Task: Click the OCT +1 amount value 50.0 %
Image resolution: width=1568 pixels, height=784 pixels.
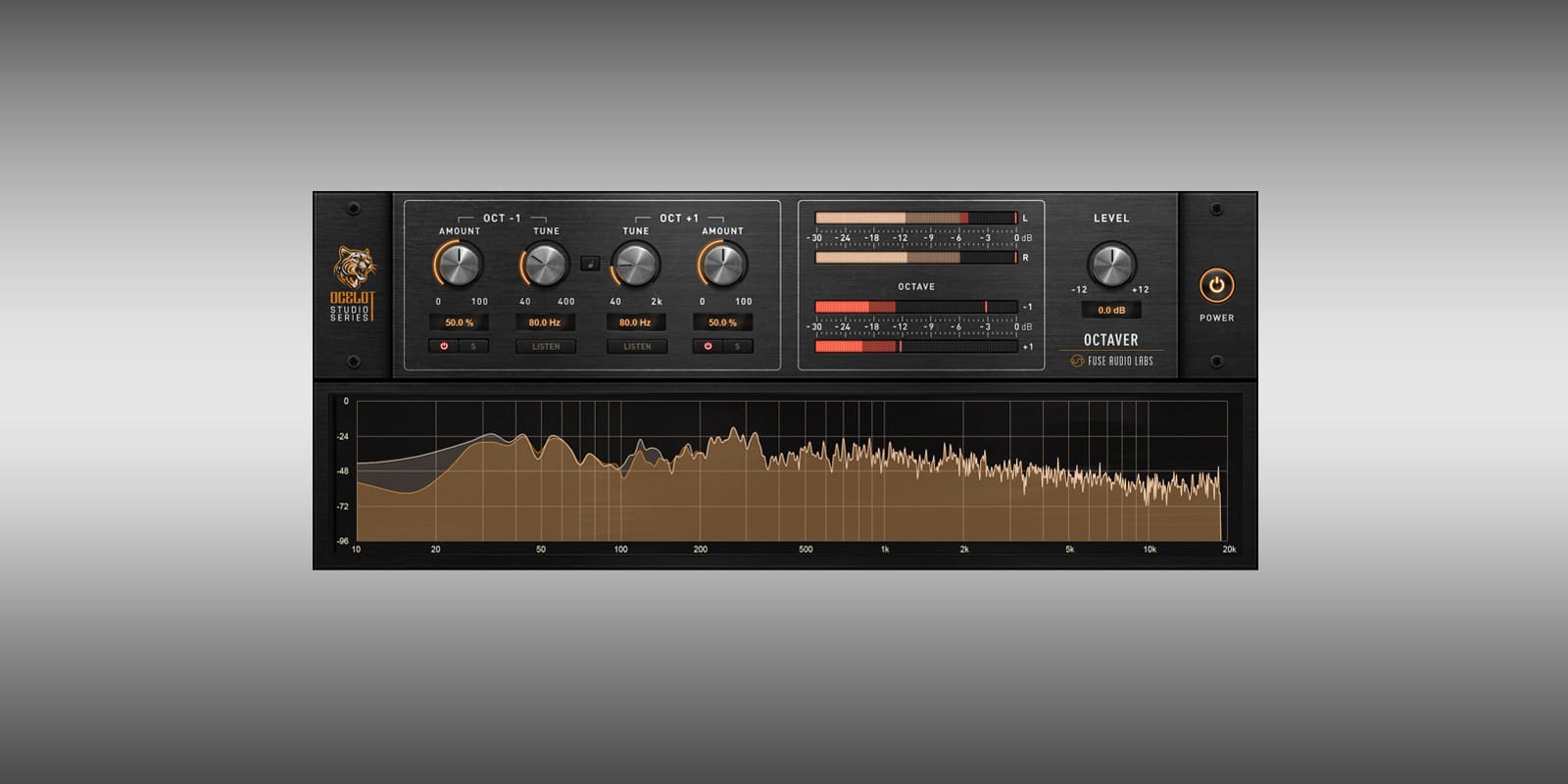Action: 722,322
